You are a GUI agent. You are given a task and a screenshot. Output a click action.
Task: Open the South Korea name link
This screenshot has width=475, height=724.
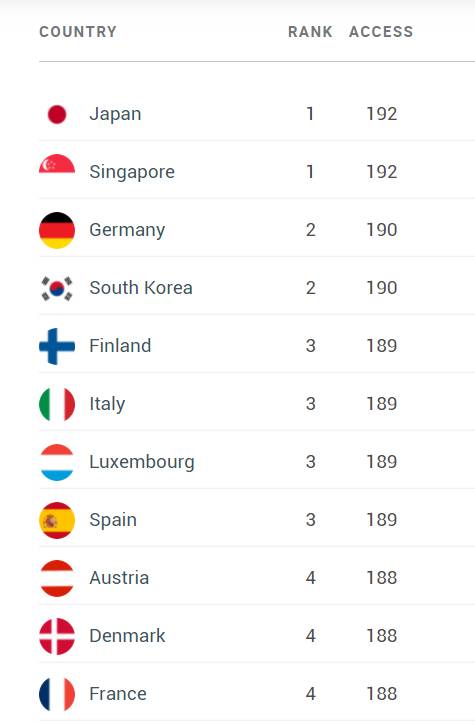point(141,288)
